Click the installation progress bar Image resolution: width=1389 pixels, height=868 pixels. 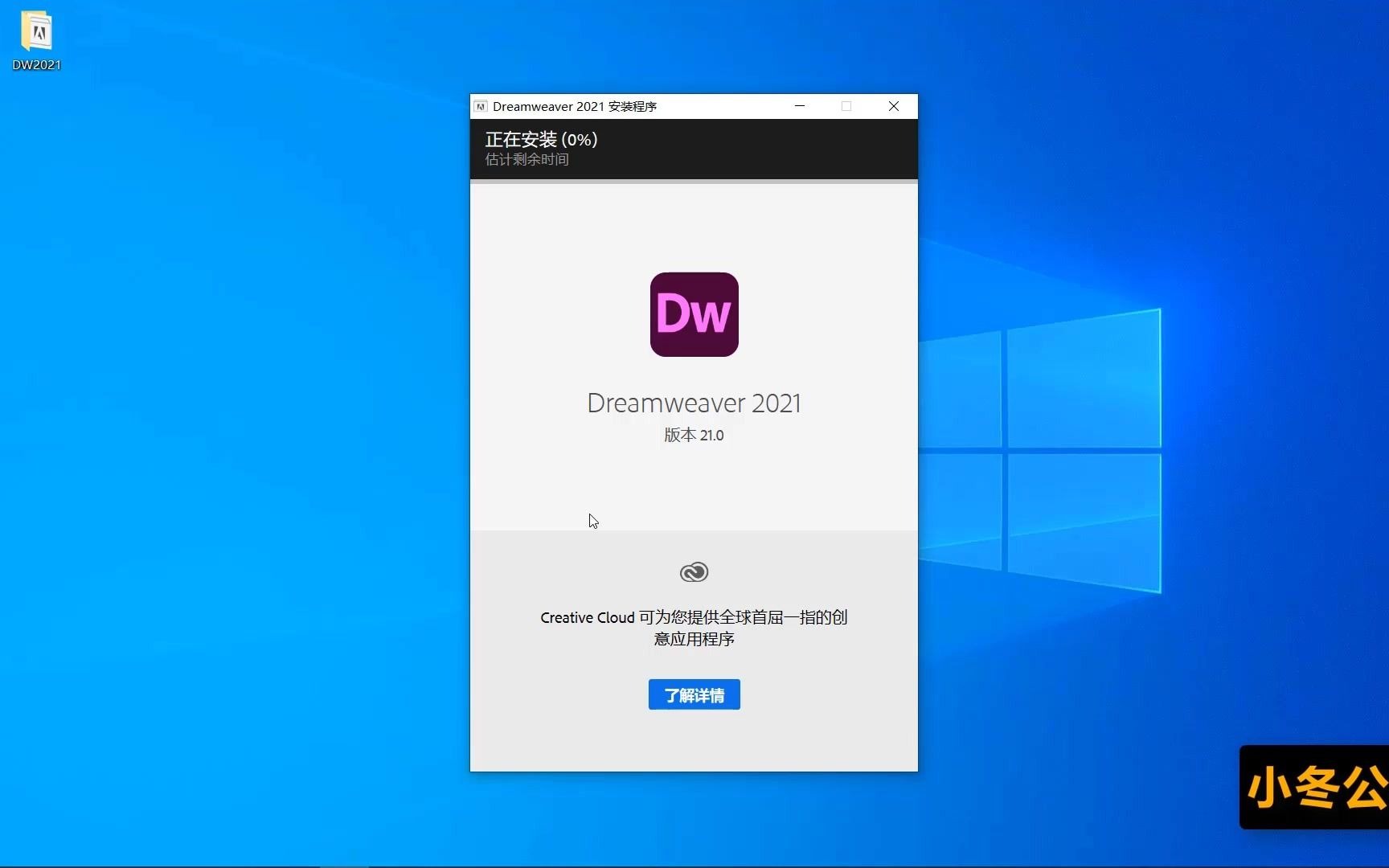[x=694, y=182]
